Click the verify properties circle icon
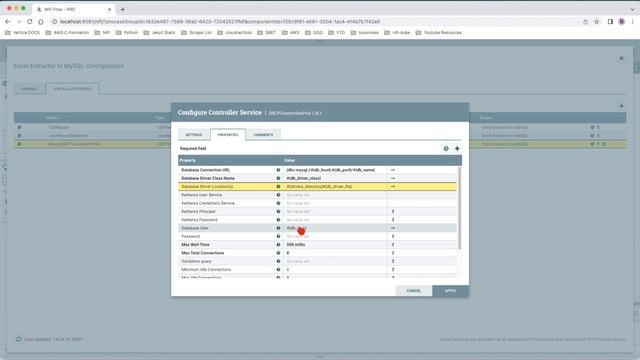Image resolution: width=640 pixels, height=360 pixels. (x=446, y=149)
